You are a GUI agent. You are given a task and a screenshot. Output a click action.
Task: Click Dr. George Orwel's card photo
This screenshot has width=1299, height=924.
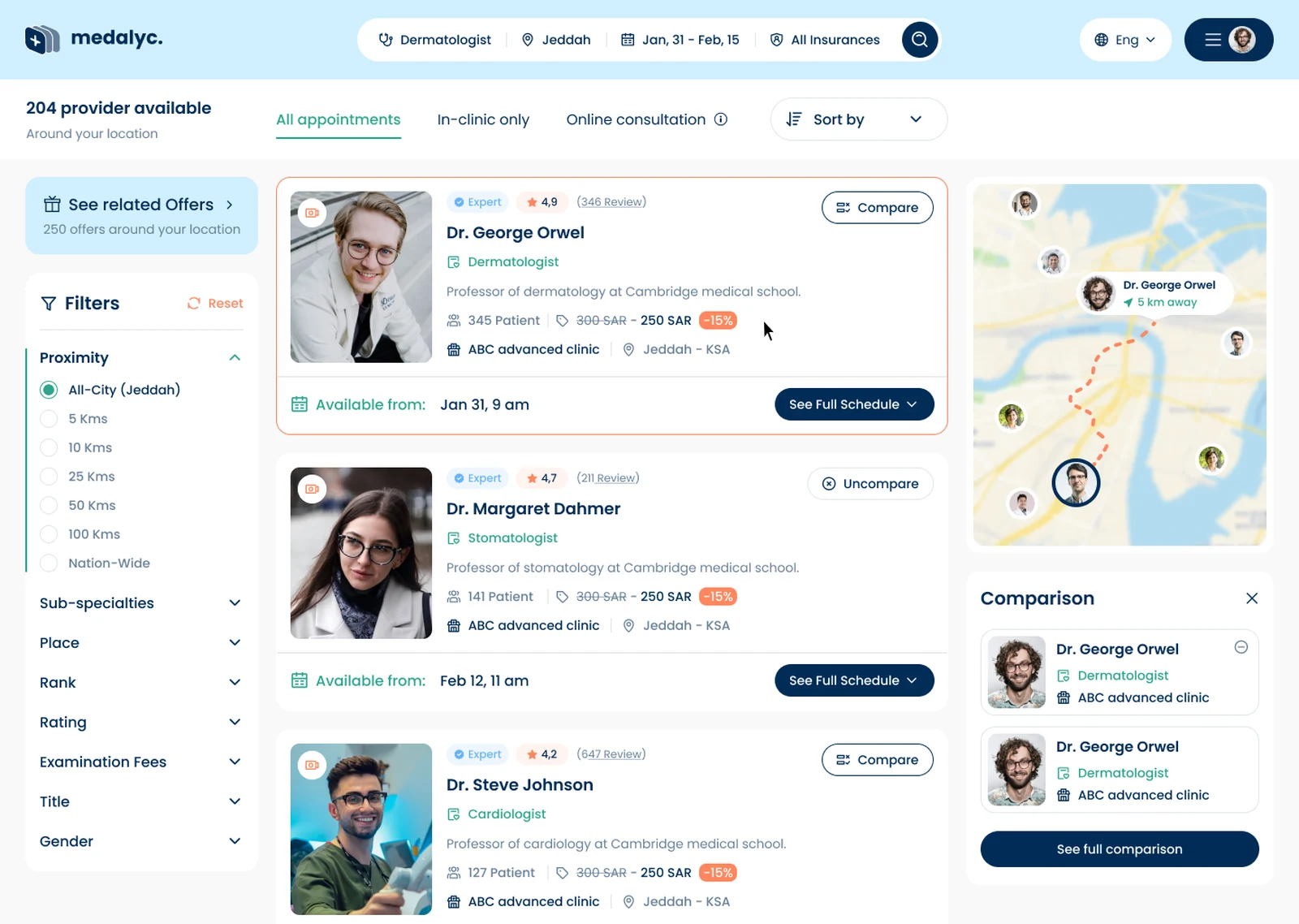coord(361,277)
